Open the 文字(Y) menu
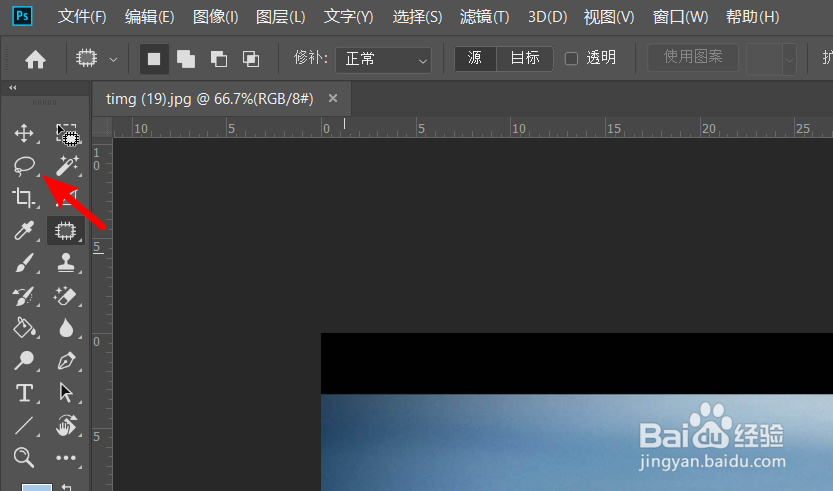This screenshot has width=833, height=491. click(x=348, y=17)
